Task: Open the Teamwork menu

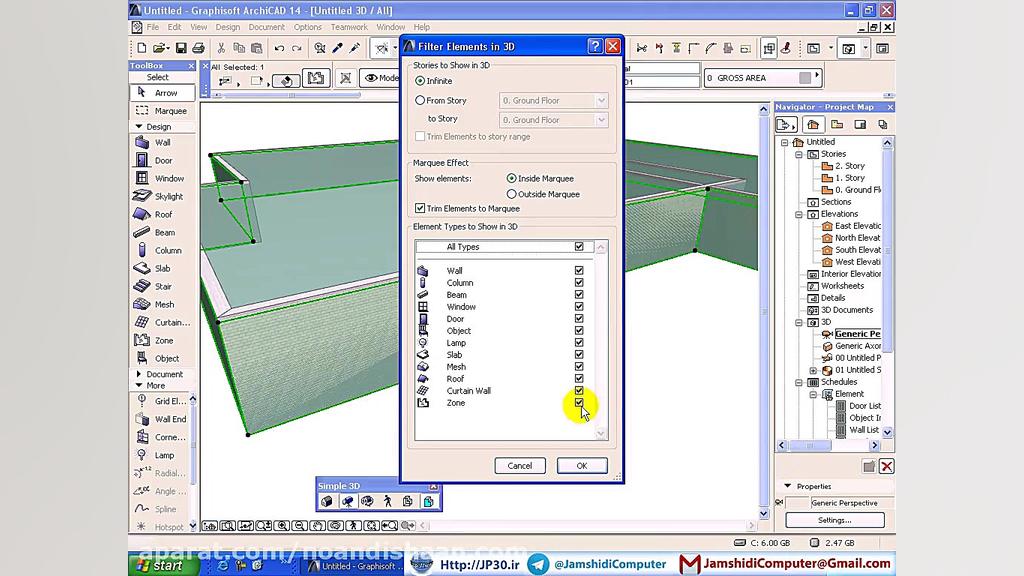Action: click(349, 27)
